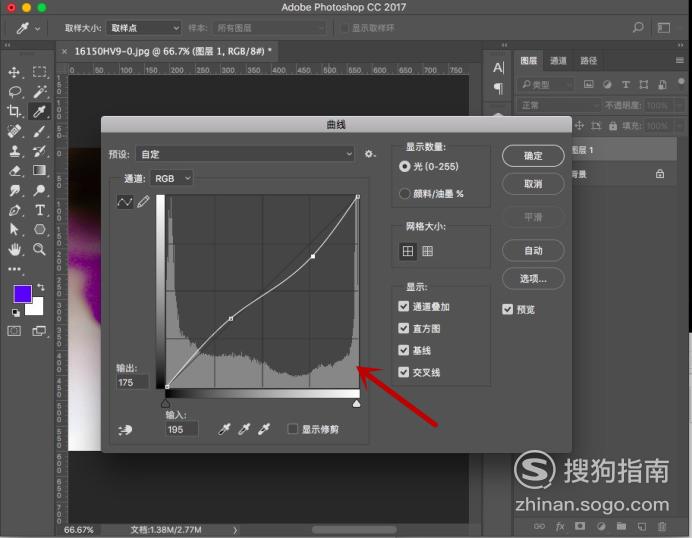692x538 pixels.
Task: Select the Brush tool
Action: click(x=39, y=131)
